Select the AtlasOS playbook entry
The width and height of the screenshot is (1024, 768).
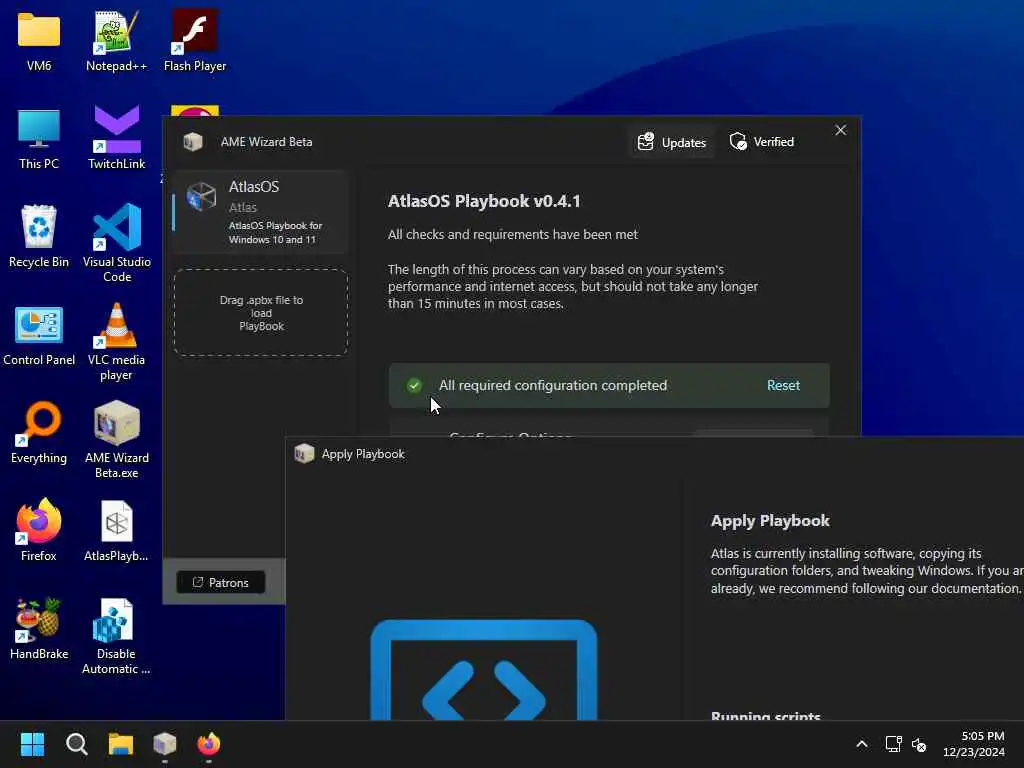pos(261,212)
